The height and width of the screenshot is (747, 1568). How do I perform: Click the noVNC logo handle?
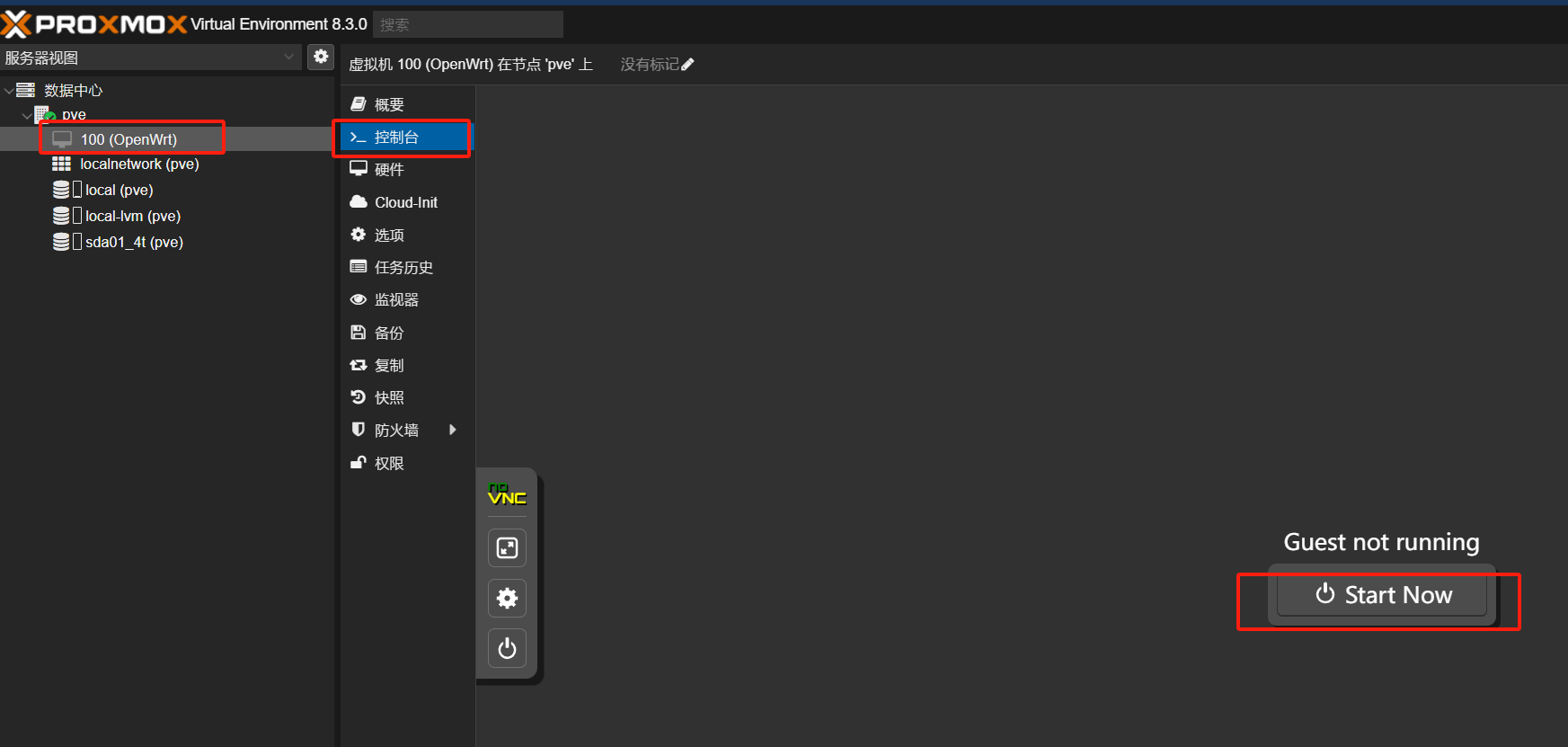[507, 495]
